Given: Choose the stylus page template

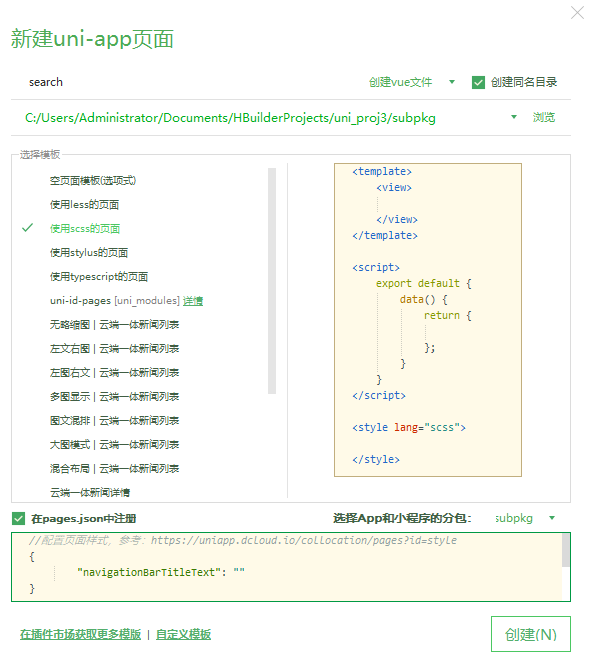Looking at the screenshot, I should 89,252.
